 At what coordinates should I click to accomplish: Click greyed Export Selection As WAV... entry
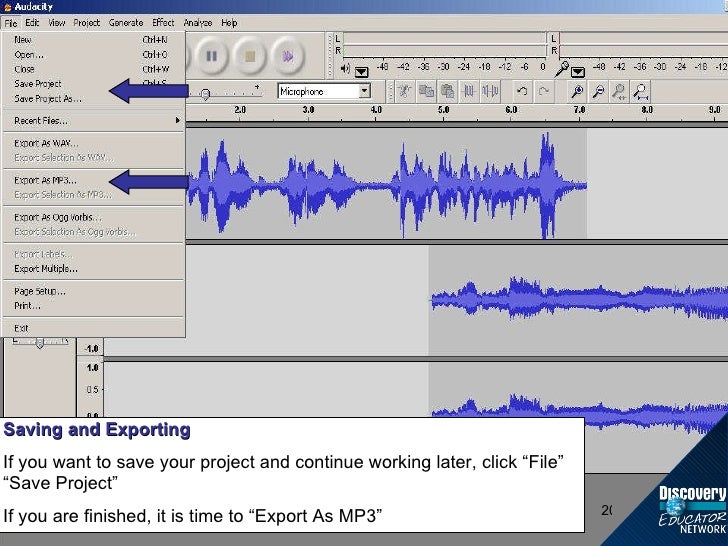click(93, 158)
